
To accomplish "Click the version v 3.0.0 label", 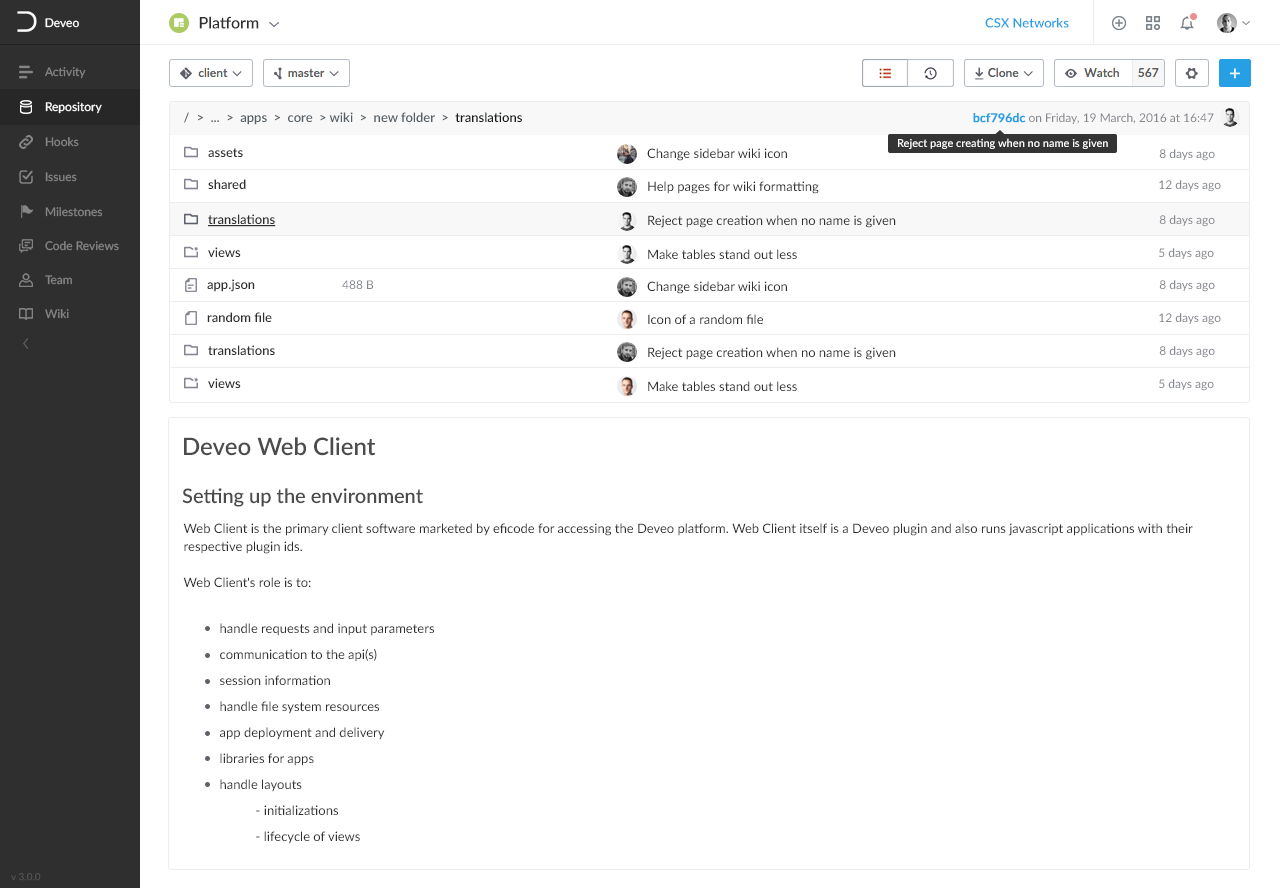I will coord(26,877).
